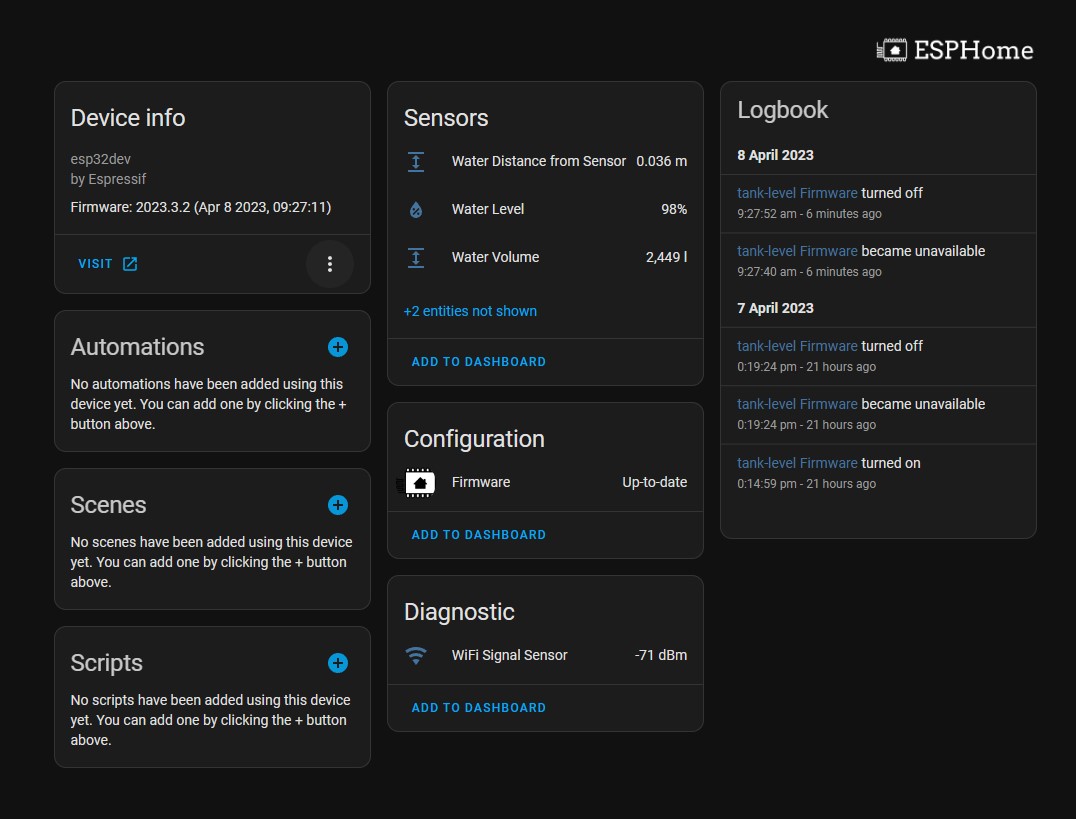
Task: Click the Water Volume icon
Action: click(416, 258)
